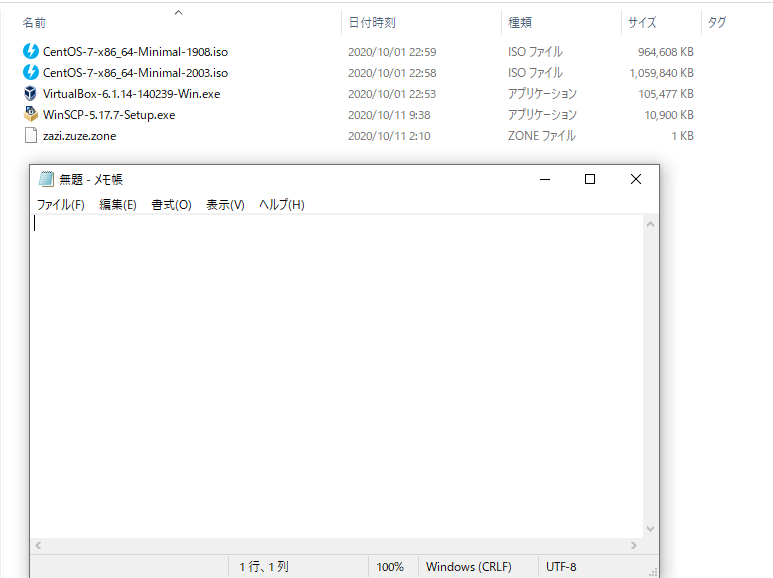Minimize the Notepad window
Screen dimensions: 773x578
(545, 179)
